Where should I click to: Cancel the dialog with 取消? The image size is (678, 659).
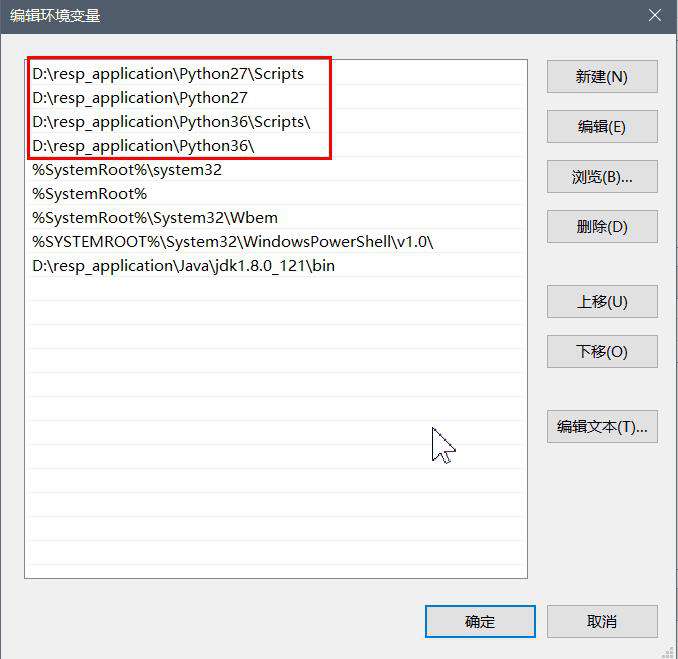(x=602, y=621)
